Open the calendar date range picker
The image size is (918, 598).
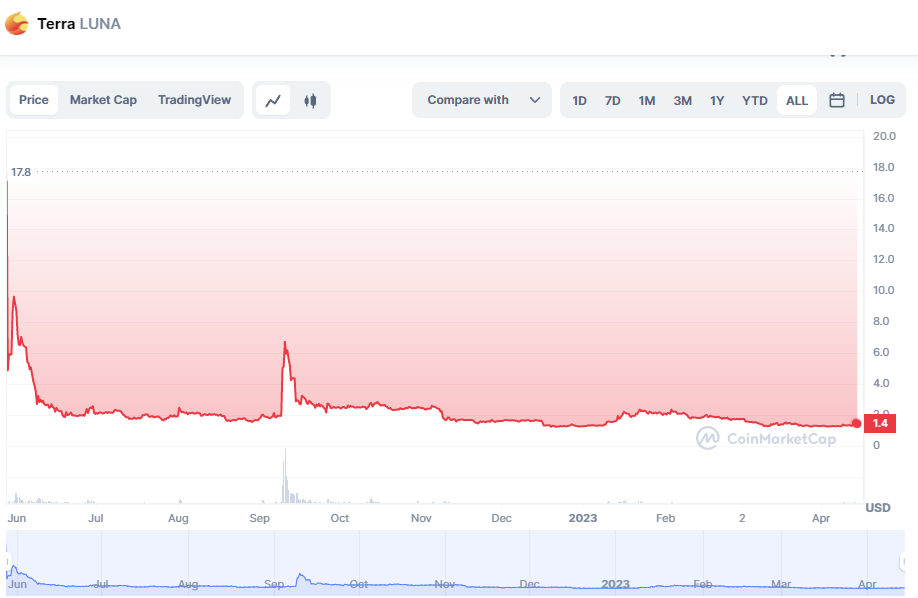click(x=837, y=100)
